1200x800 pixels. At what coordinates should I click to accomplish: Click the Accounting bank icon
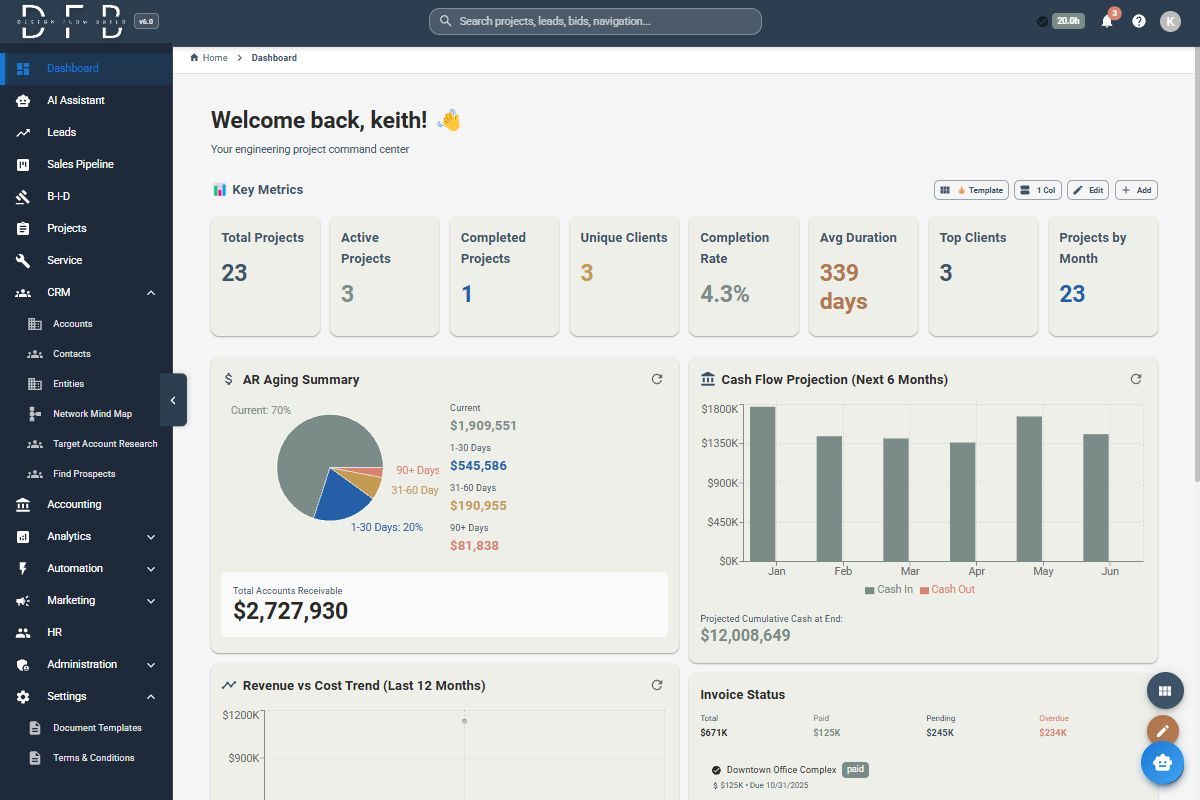(23, 504)
